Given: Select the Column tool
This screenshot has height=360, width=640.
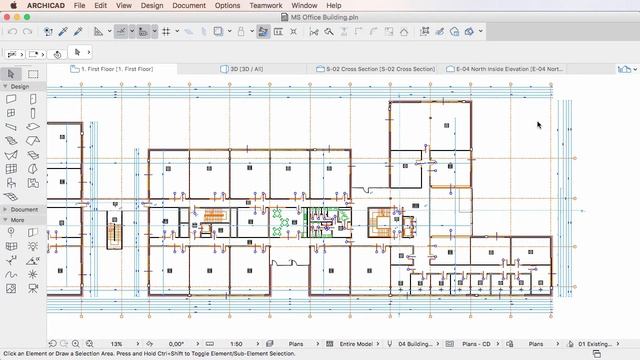Looking at the screenshot, I should (33, 113).
